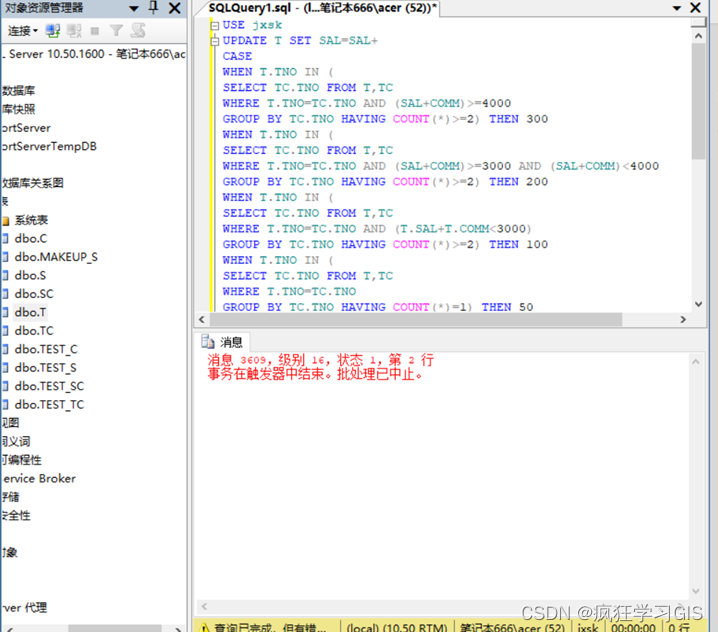Viewport: 718px width, 632px height.
Task: Click the warning icon in query status bar
Action: click(205, 627)
